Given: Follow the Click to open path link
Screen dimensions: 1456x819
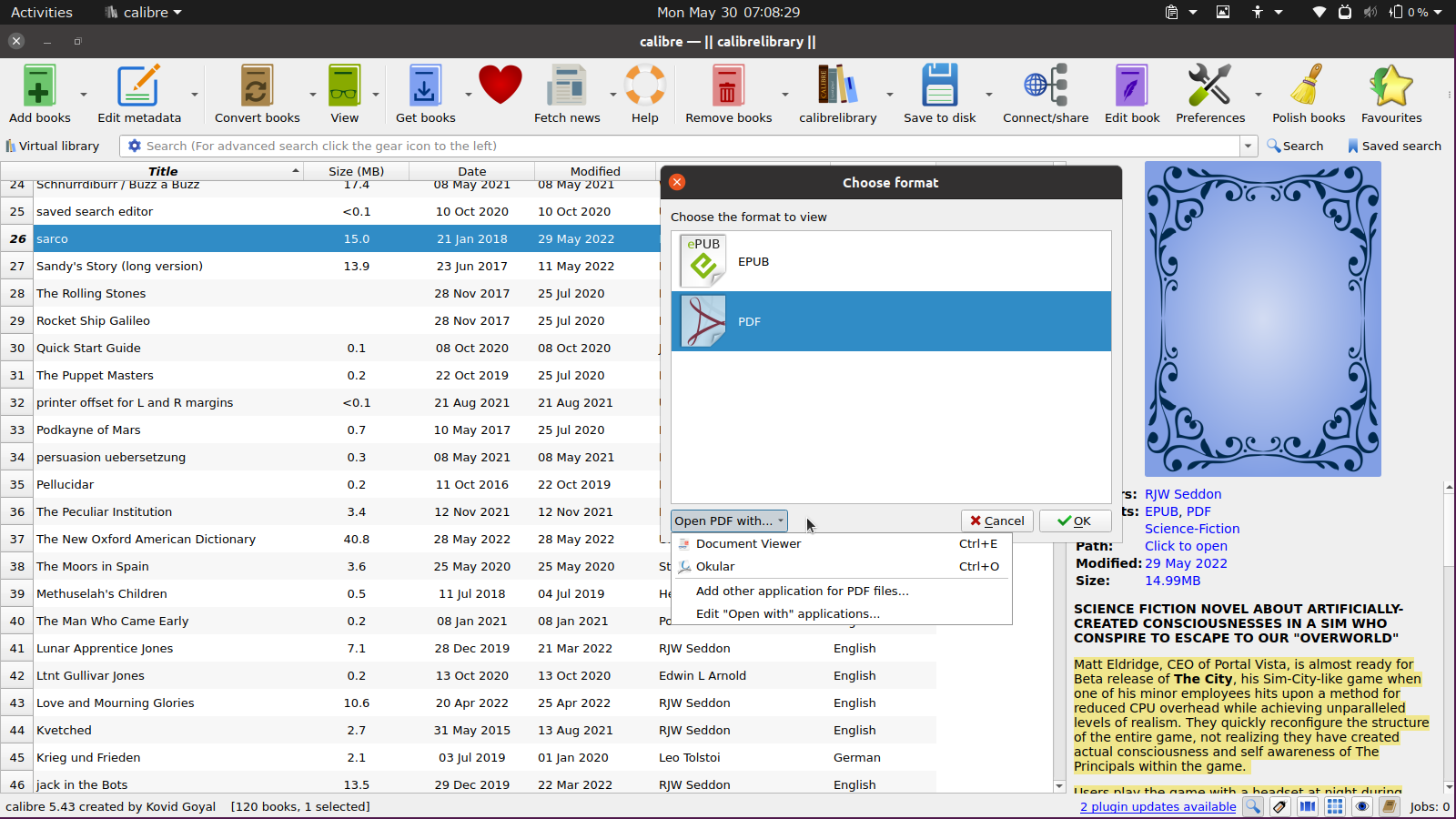Looking at the screenshot, I should (1186, 546).
